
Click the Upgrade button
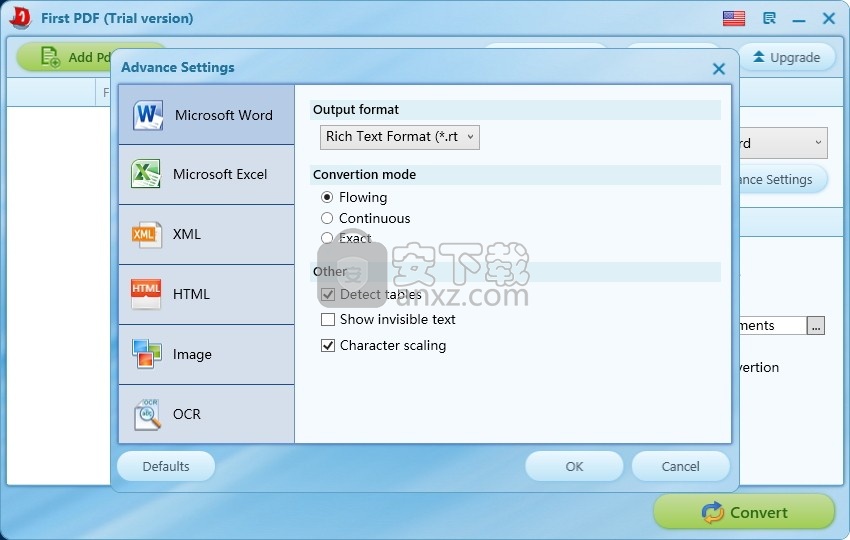[787, 57]
